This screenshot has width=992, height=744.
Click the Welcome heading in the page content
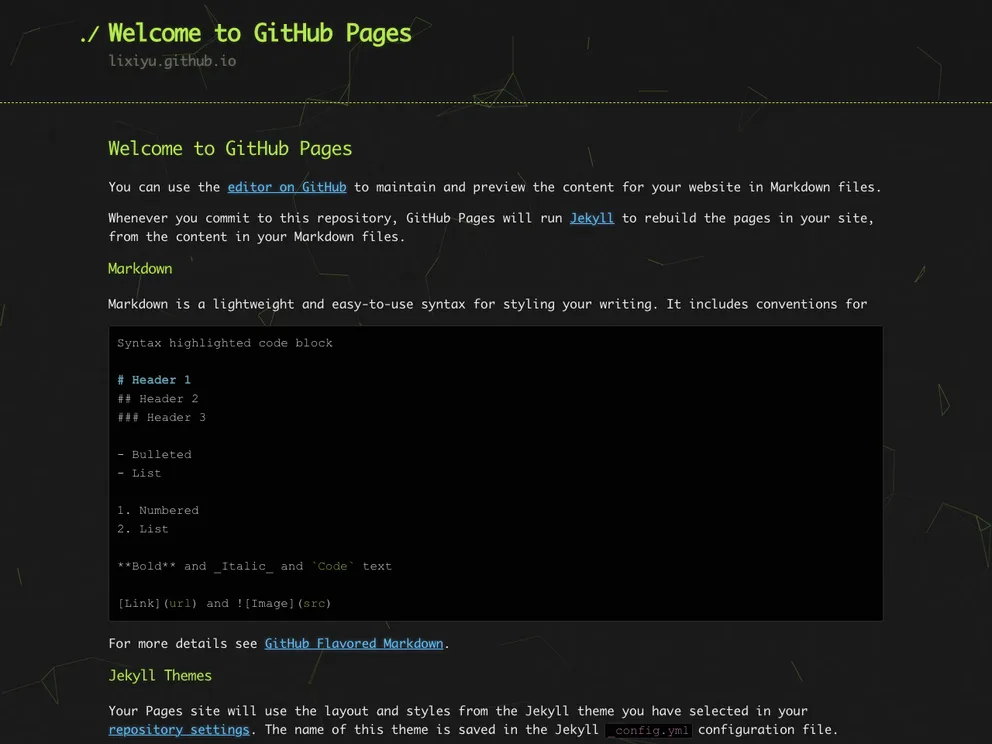[230, 149]
